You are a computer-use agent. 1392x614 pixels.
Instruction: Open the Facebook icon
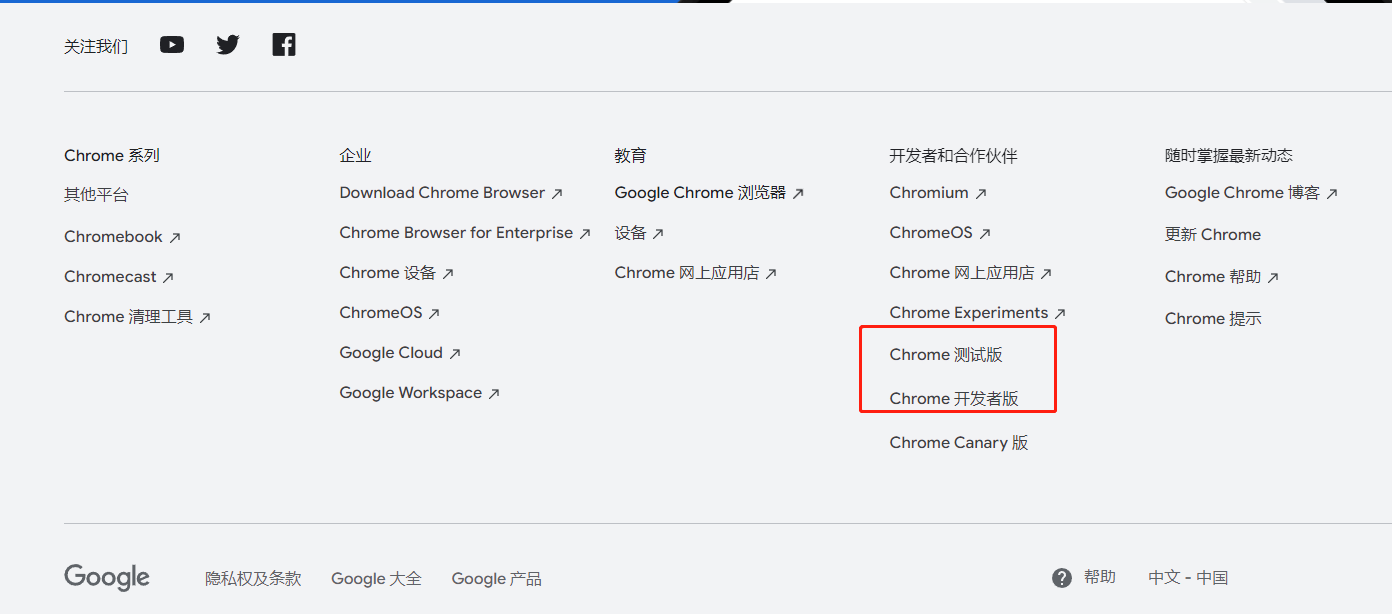click(284, 45)
